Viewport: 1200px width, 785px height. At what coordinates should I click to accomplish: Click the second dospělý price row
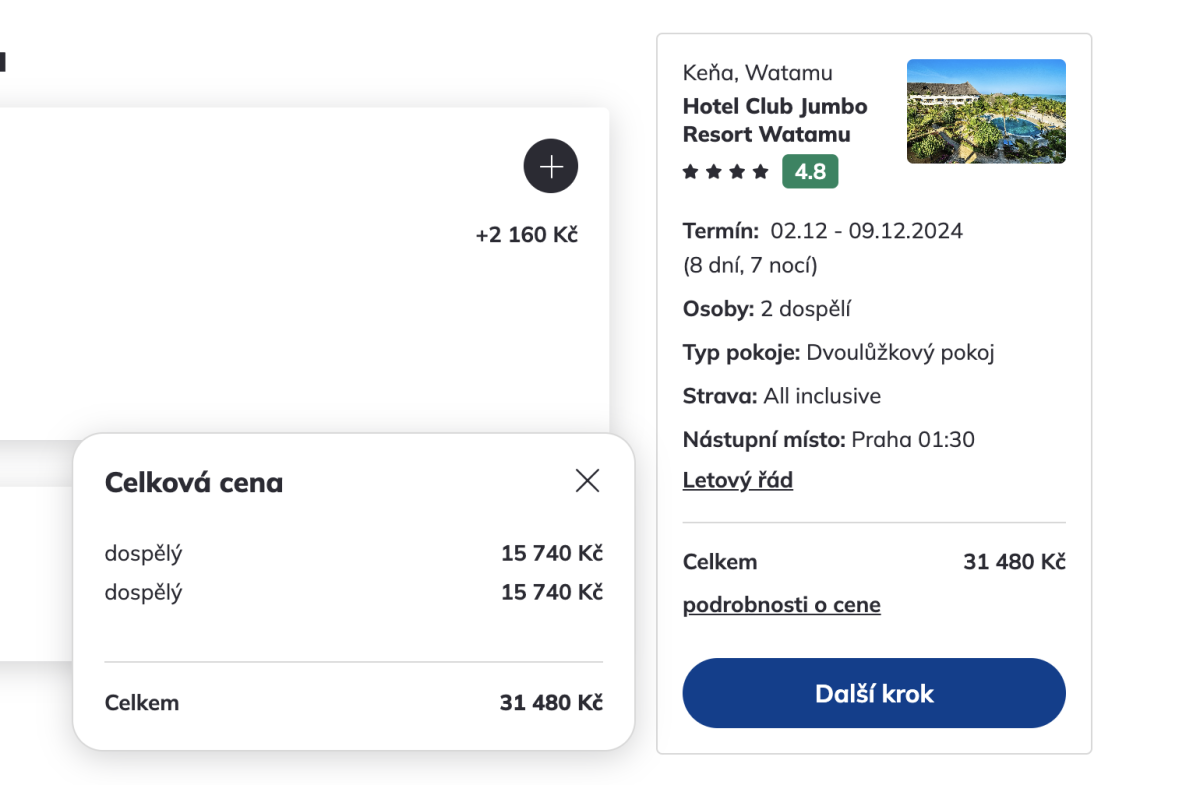[x=353, y=593]
